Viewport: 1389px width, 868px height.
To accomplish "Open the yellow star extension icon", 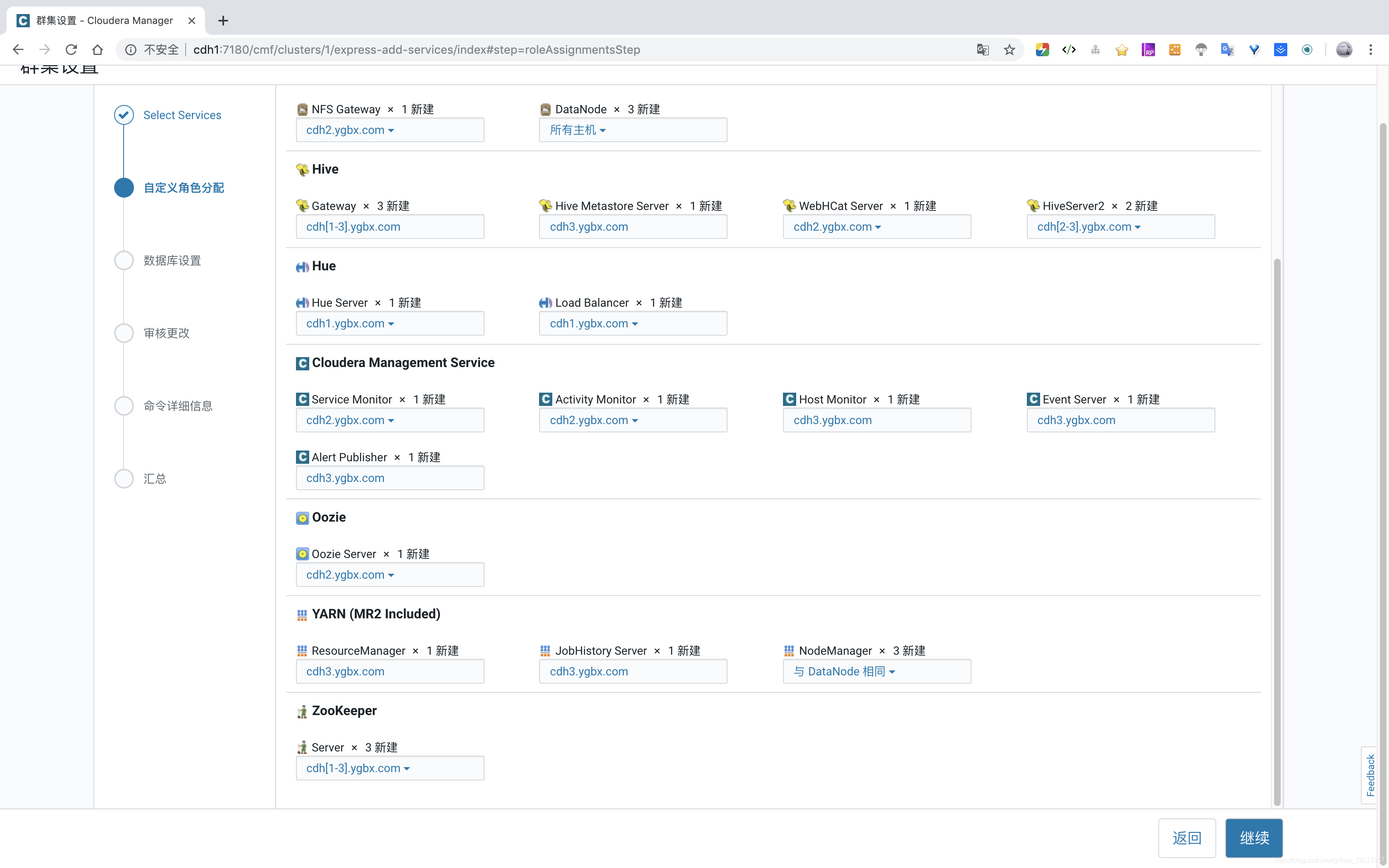I will 1122,50.
